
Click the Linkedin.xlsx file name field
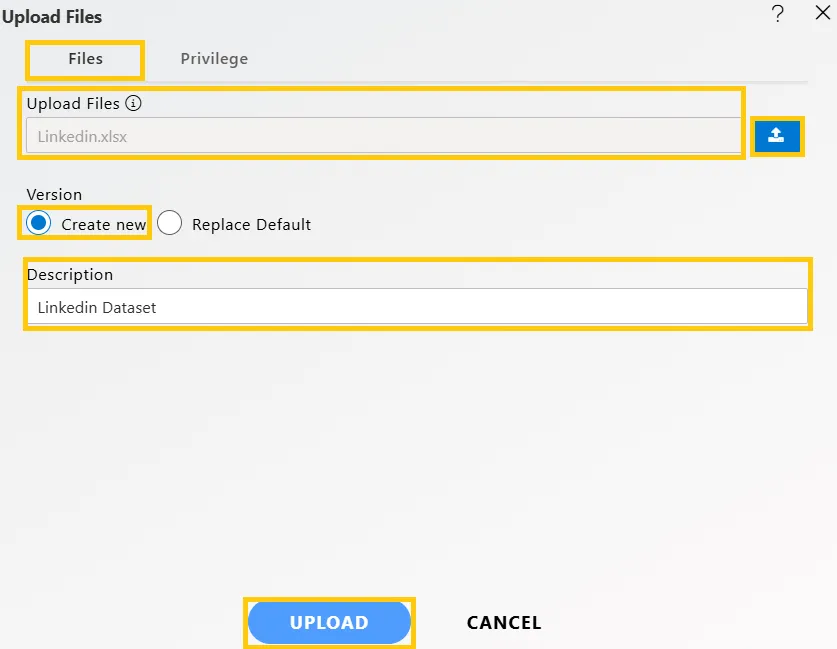coord(383,136)
